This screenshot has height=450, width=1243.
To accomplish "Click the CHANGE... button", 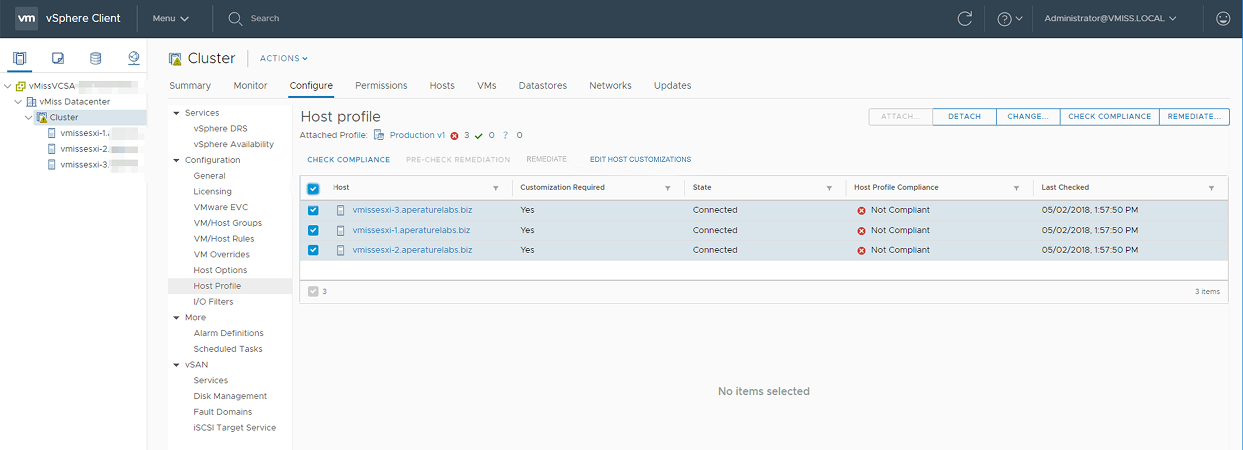I will (1028, 117).
